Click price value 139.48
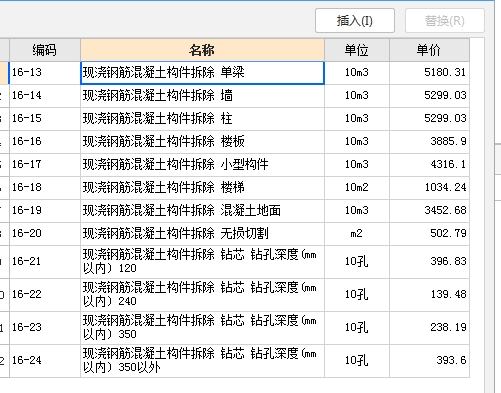This screenshot has width=501, height=393. click(448, 294)
